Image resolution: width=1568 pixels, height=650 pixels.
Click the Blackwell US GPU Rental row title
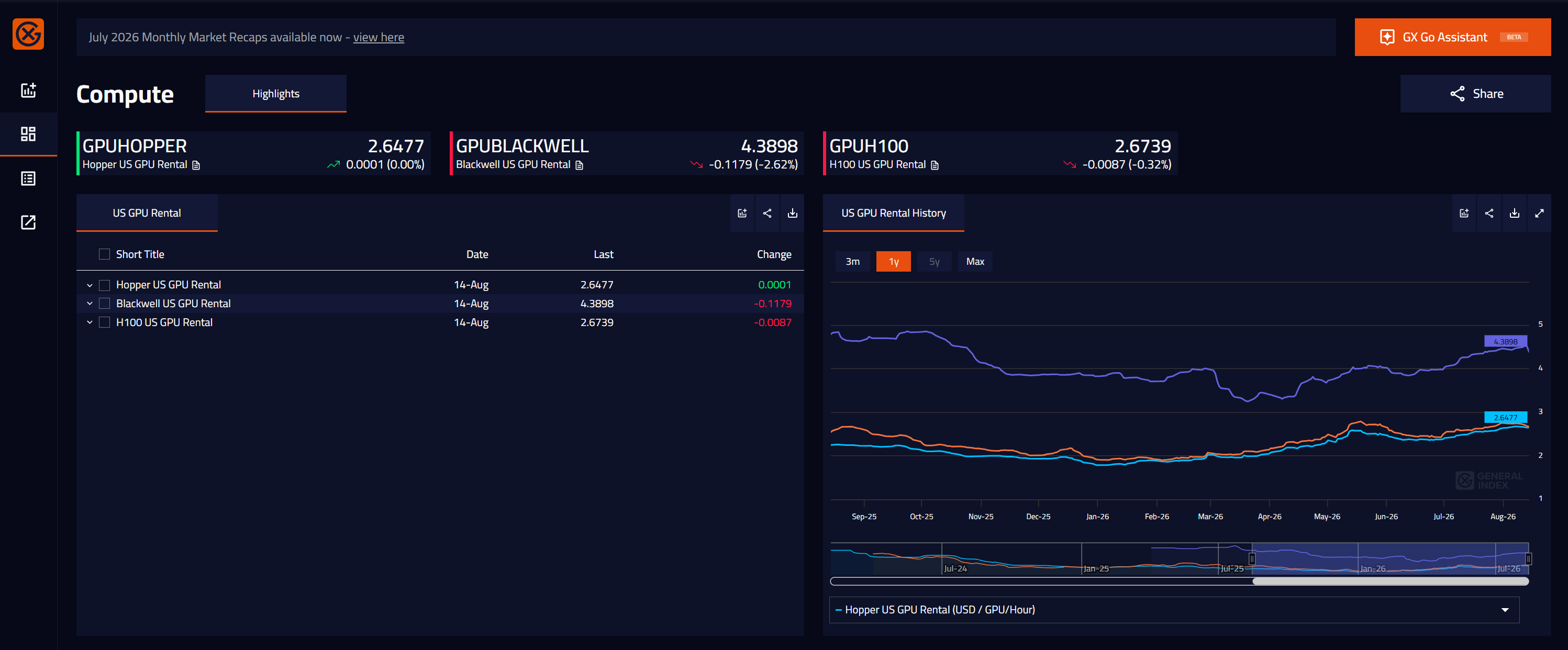click(173, 303)
